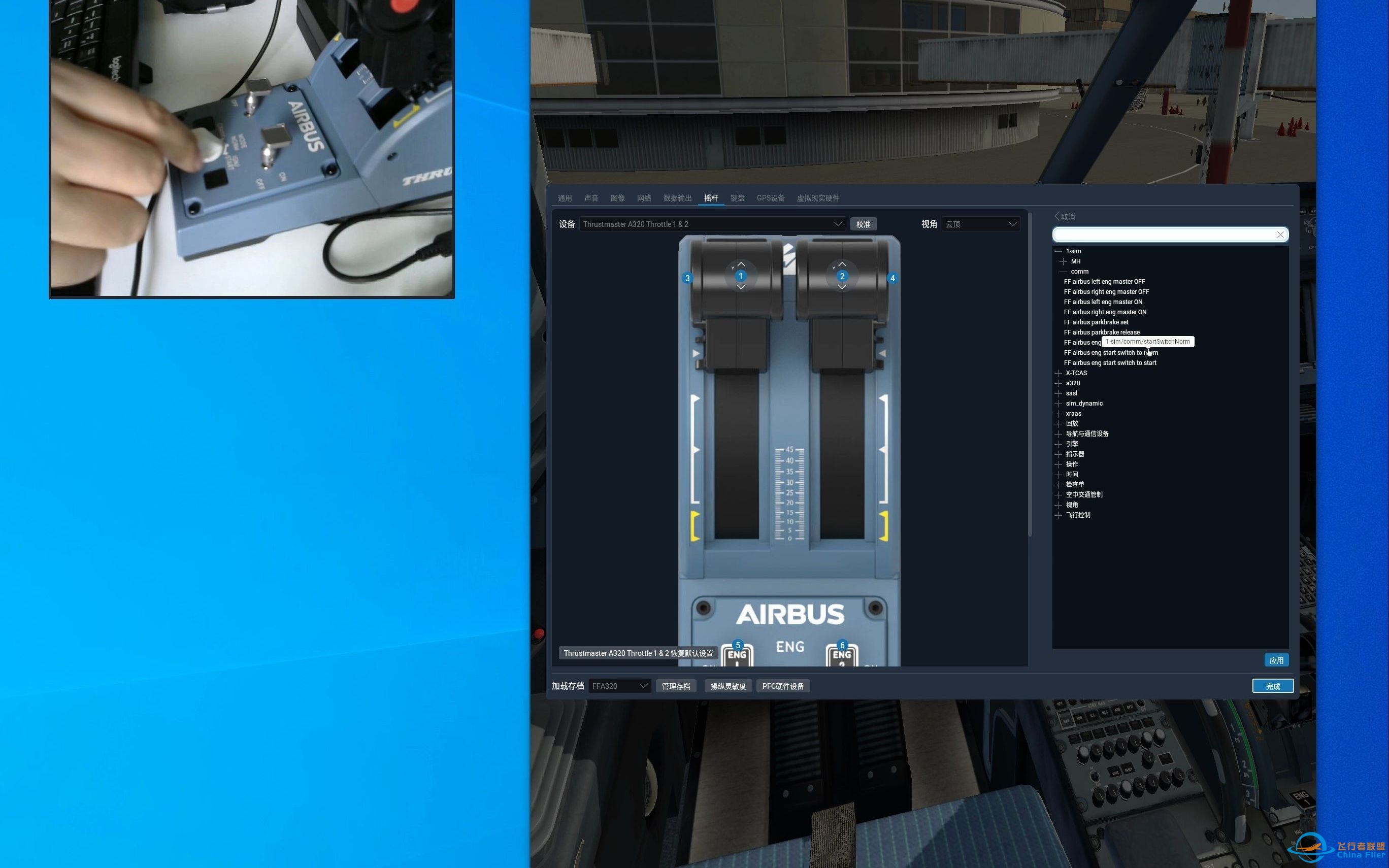
Task: Click button marker 4 on right throttle
Action: coord(892,279)
